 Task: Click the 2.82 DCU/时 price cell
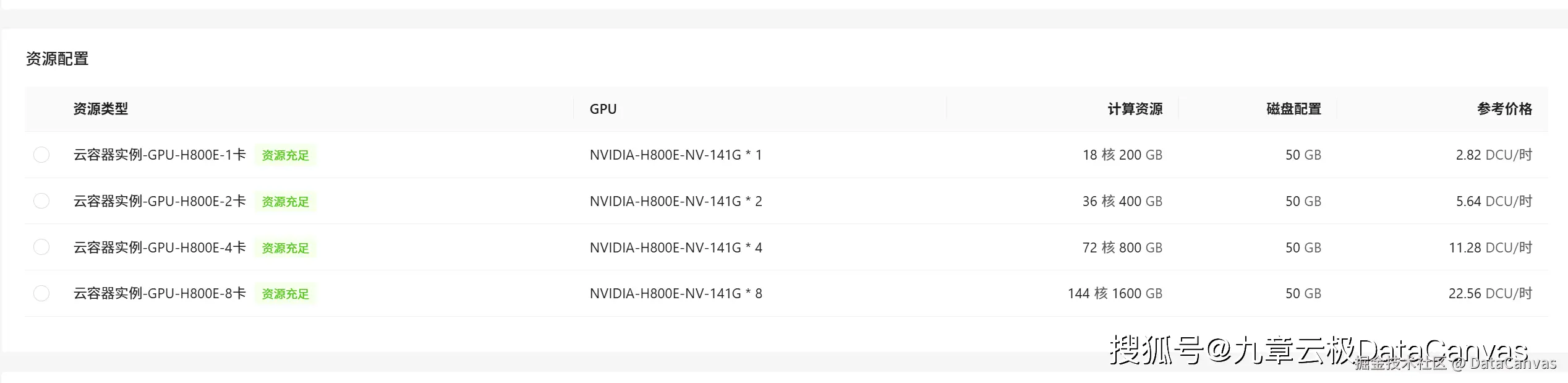click(1493, 155)
